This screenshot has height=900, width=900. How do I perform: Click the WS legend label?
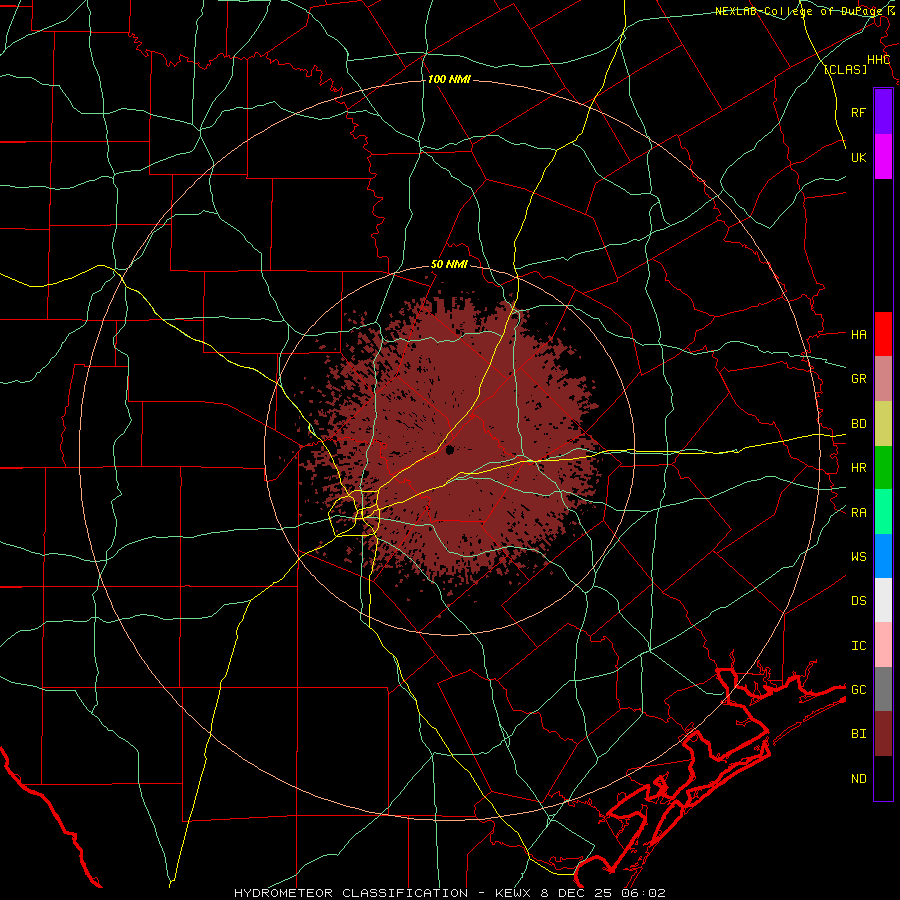(858, 556)
